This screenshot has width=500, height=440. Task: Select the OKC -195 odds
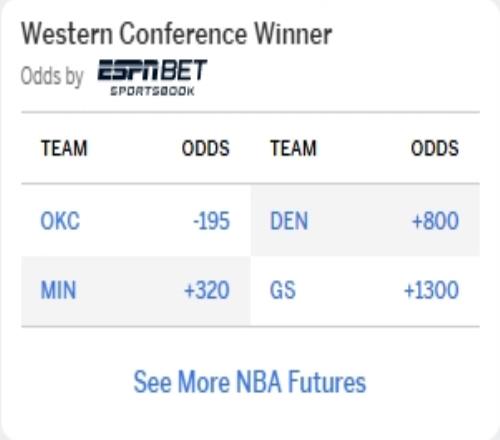[211, 221]
